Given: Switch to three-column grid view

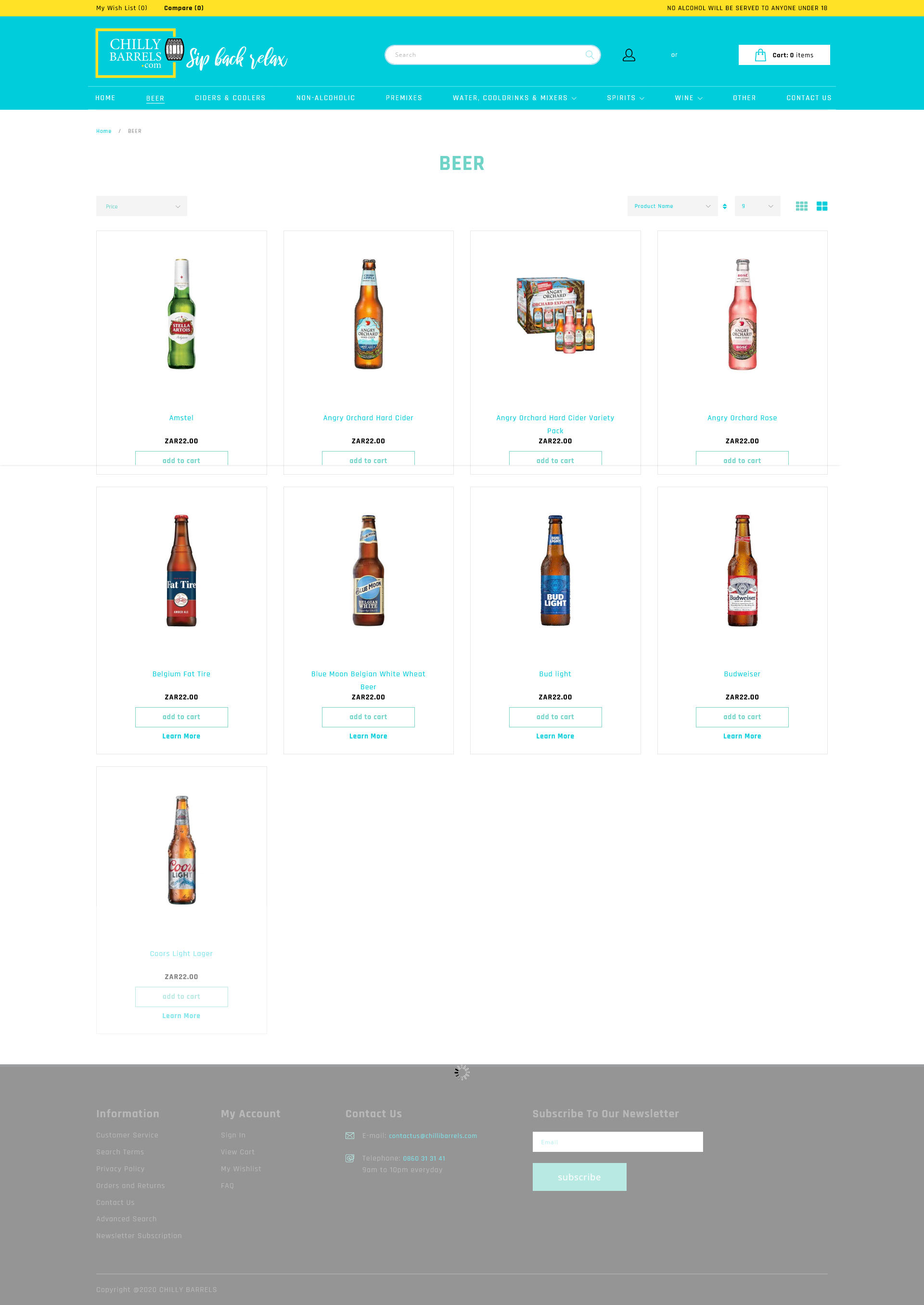Looking at the screenshot, I should 802,206.
